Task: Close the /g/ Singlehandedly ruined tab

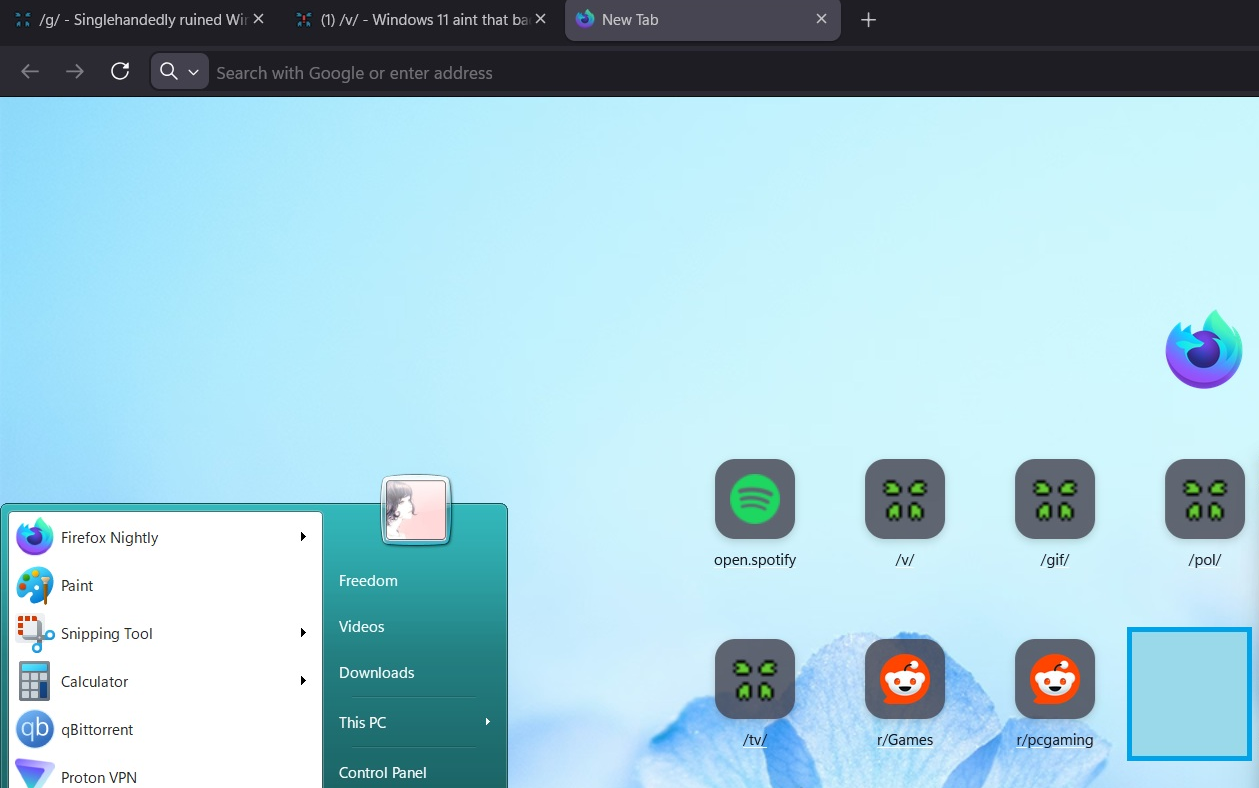Action: click(258, 19)
